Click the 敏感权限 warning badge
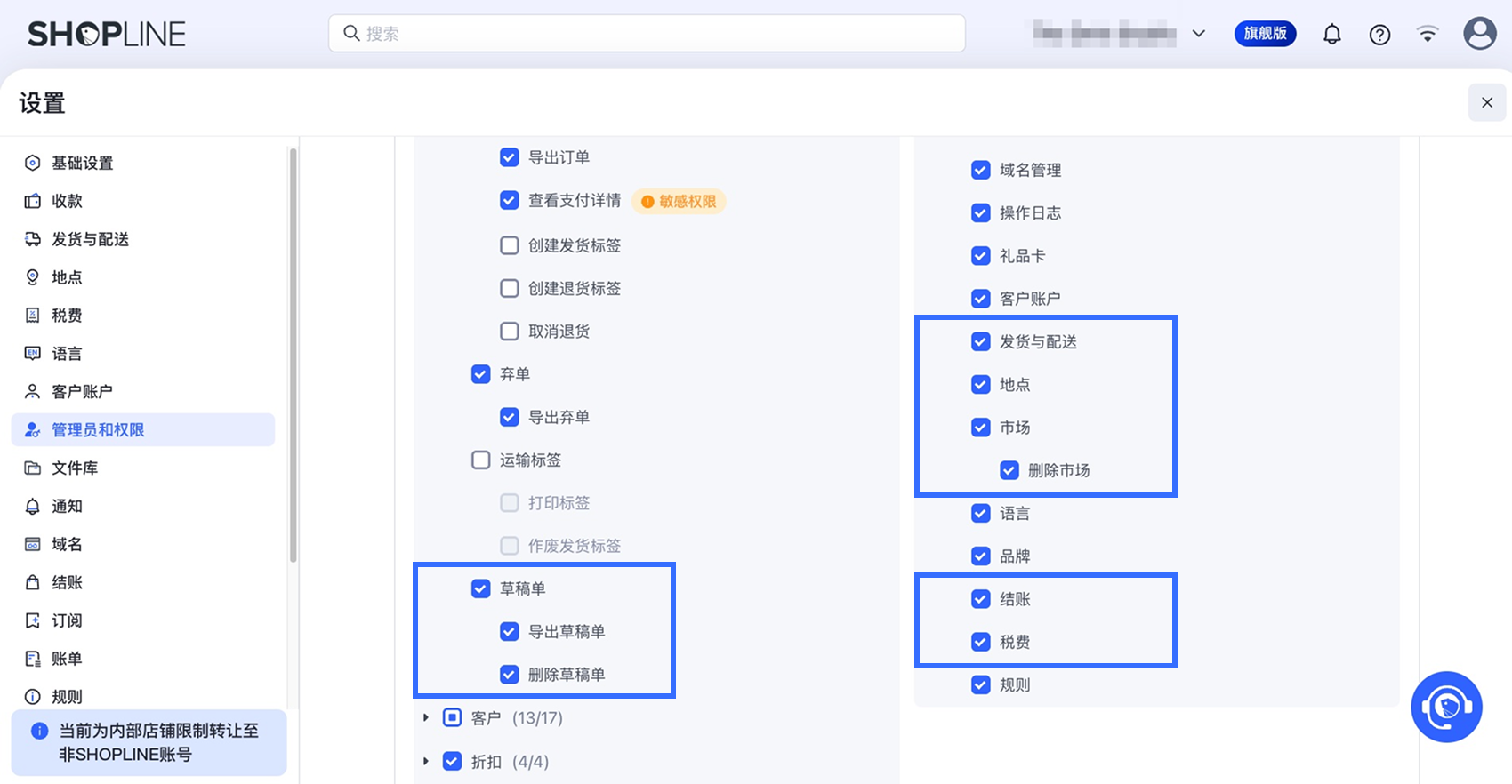This screenshot has height=784, width=1512. pos(679,202)
